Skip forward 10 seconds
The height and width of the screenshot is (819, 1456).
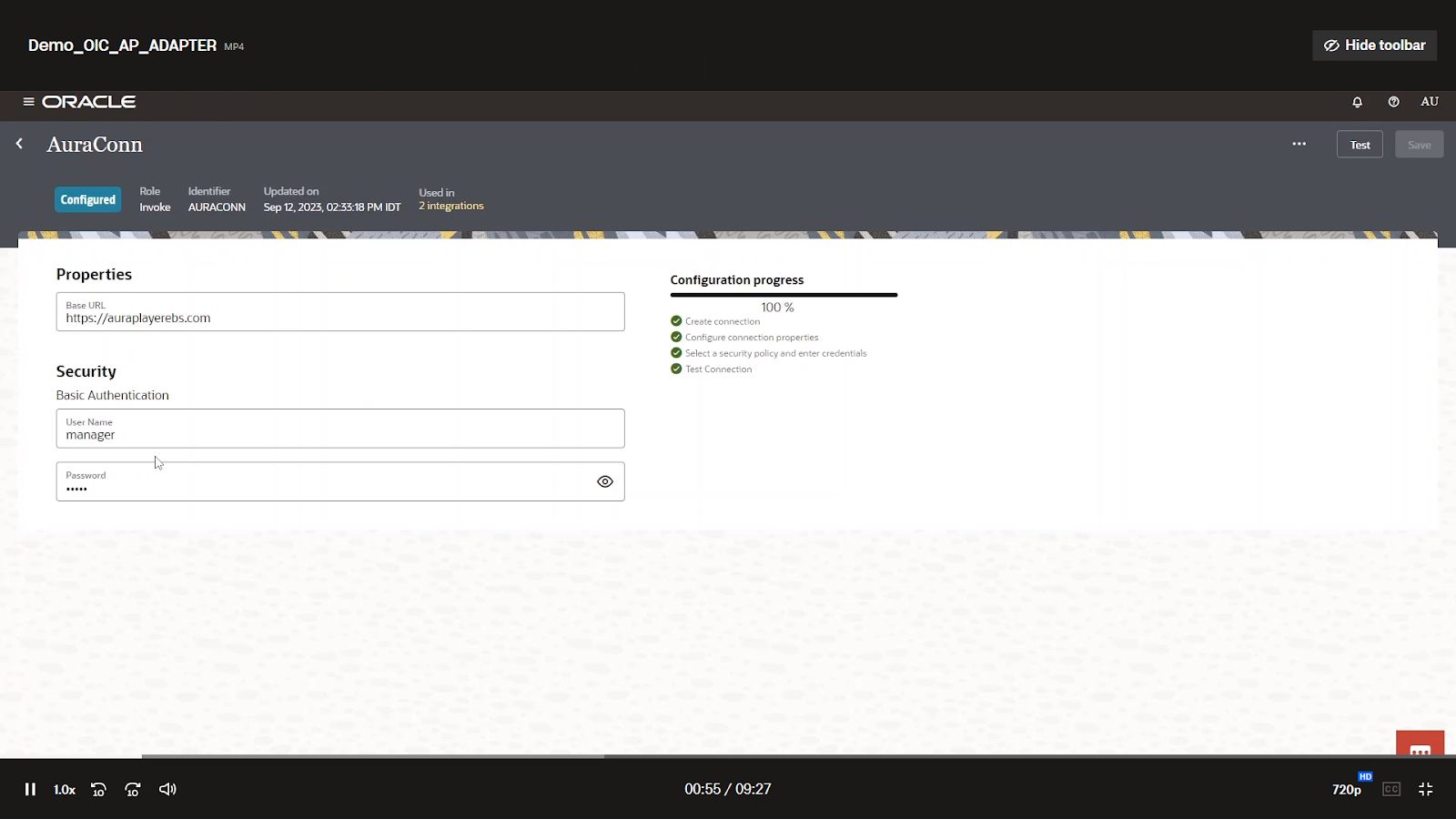(133, 789)
